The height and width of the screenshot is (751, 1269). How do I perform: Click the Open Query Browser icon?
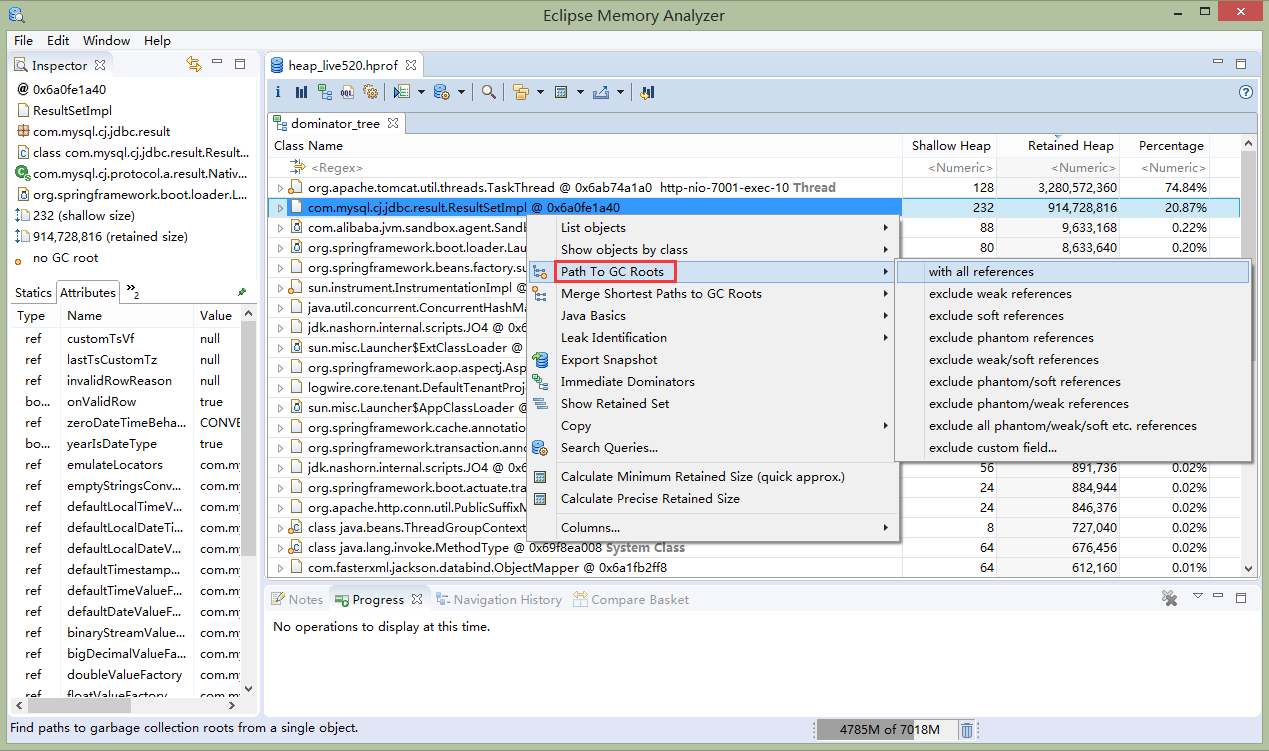(442, 92)
